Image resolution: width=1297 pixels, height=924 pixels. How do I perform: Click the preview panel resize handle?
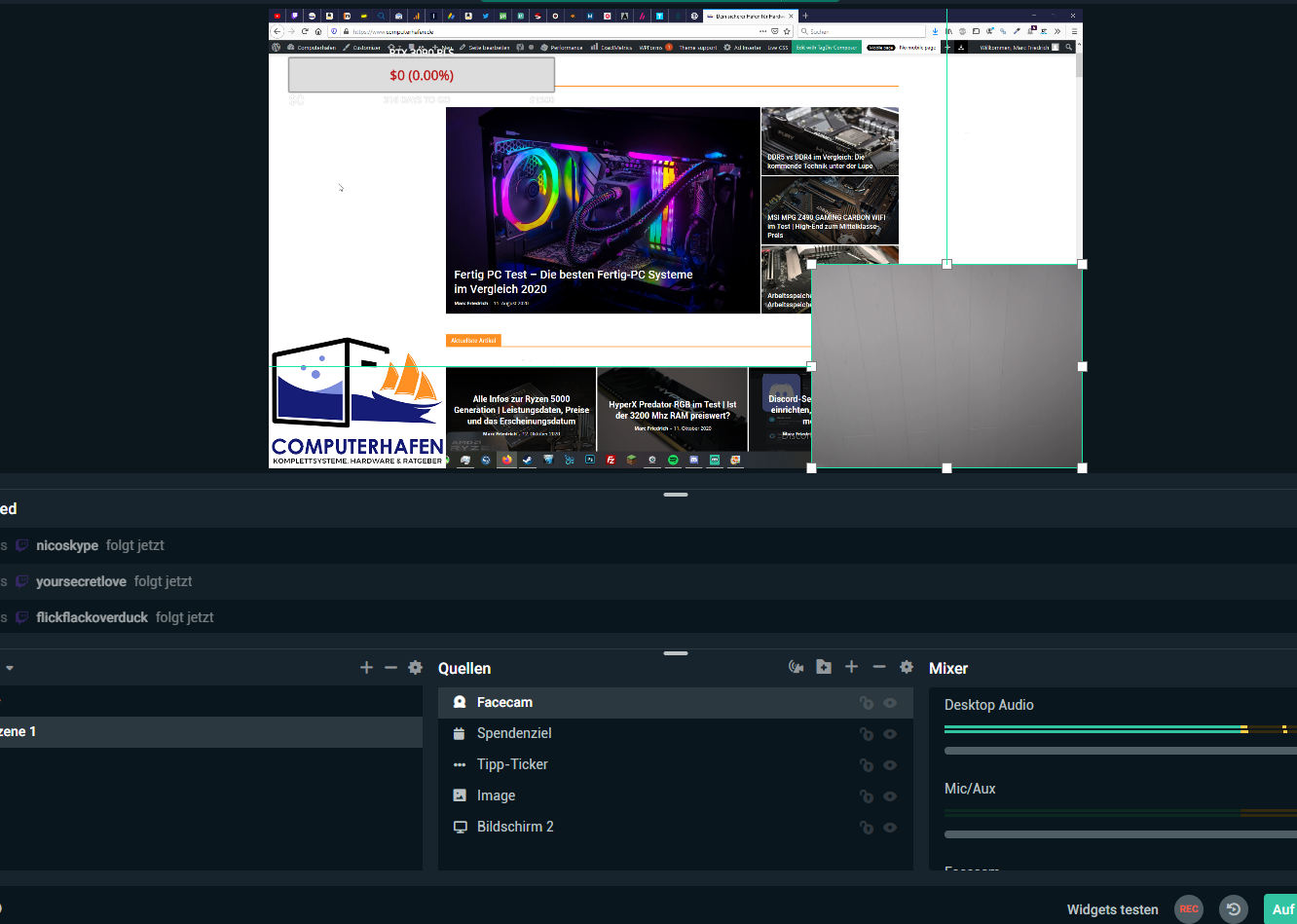pyautogui.click(x=676, y=495)
